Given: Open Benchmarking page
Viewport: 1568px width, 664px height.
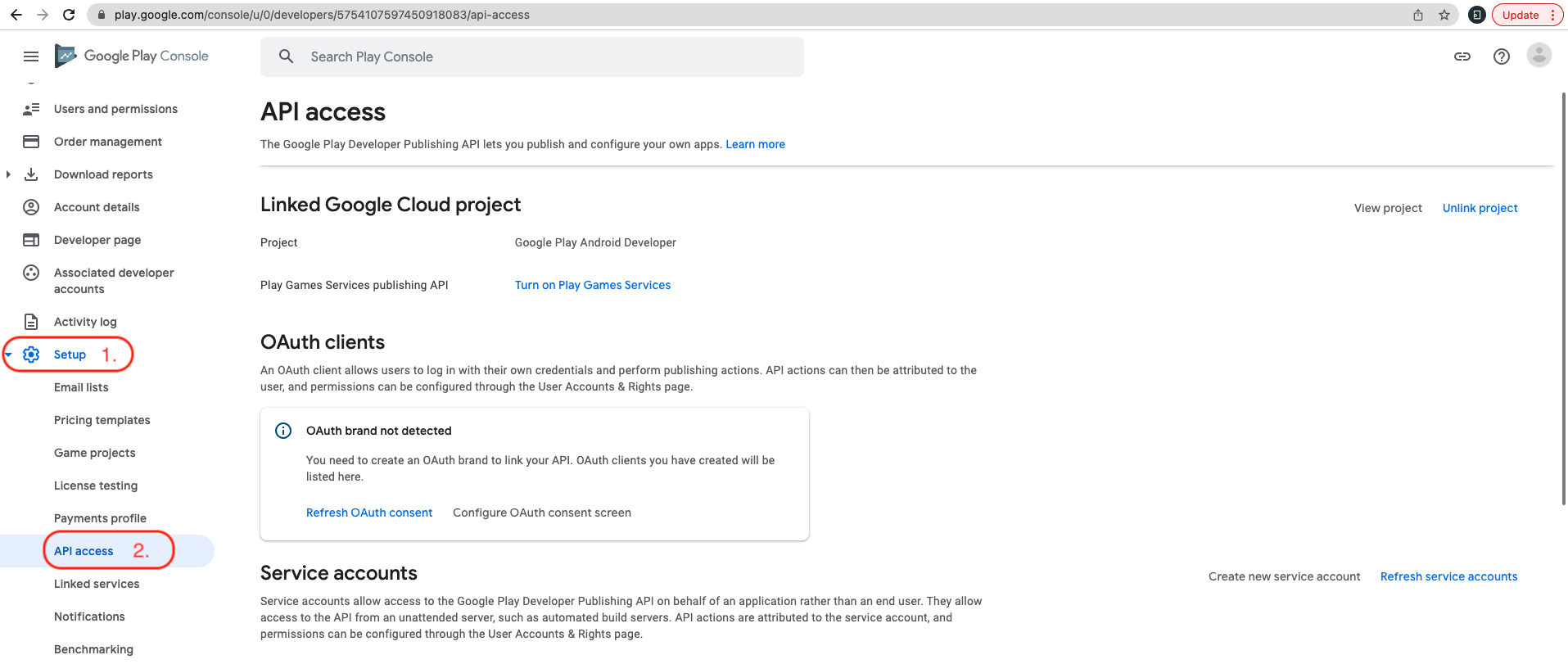Looking at the screenshot, I should coord(93,649).
